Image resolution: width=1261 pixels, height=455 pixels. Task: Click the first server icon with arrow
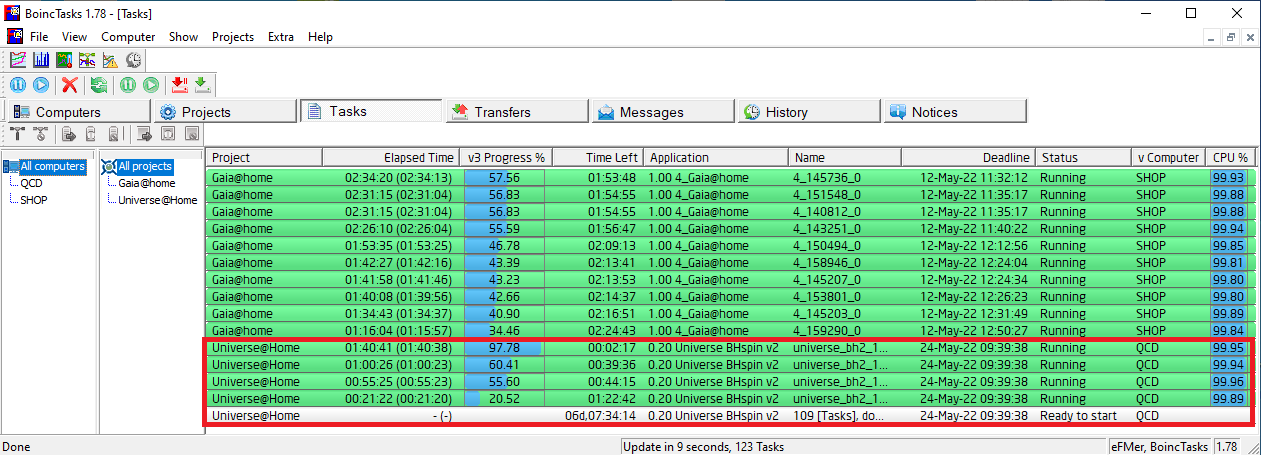click(x=70, y=134)
